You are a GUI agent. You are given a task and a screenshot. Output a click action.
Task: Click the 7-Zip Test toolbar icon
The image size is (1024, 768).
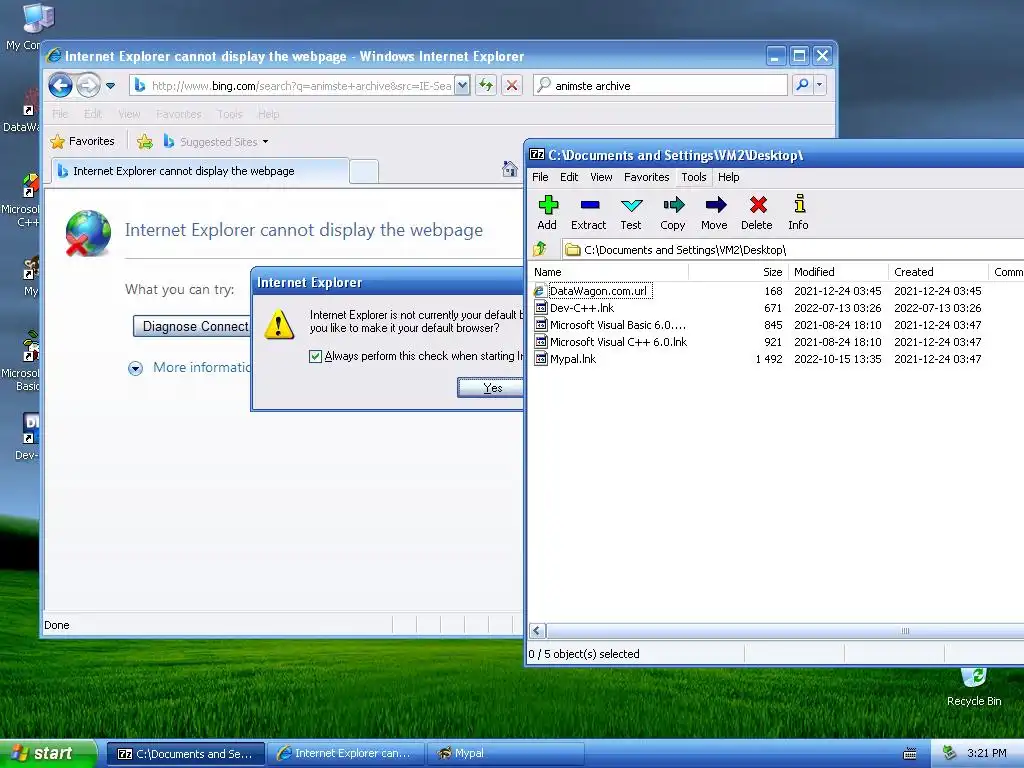point(631,212)
